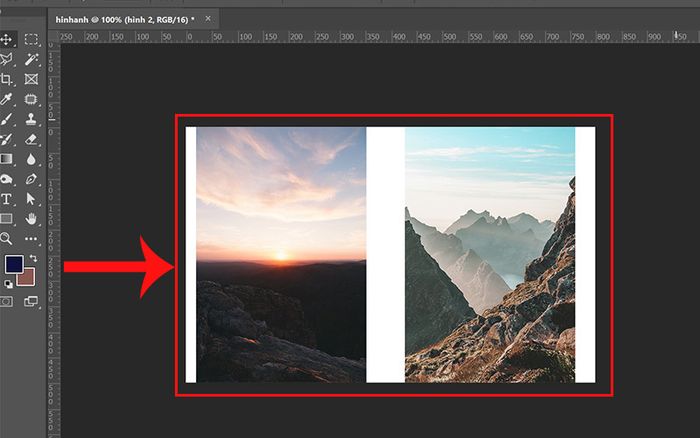Choose the Polygonal Lasso tool

click(x=8, y=60)
